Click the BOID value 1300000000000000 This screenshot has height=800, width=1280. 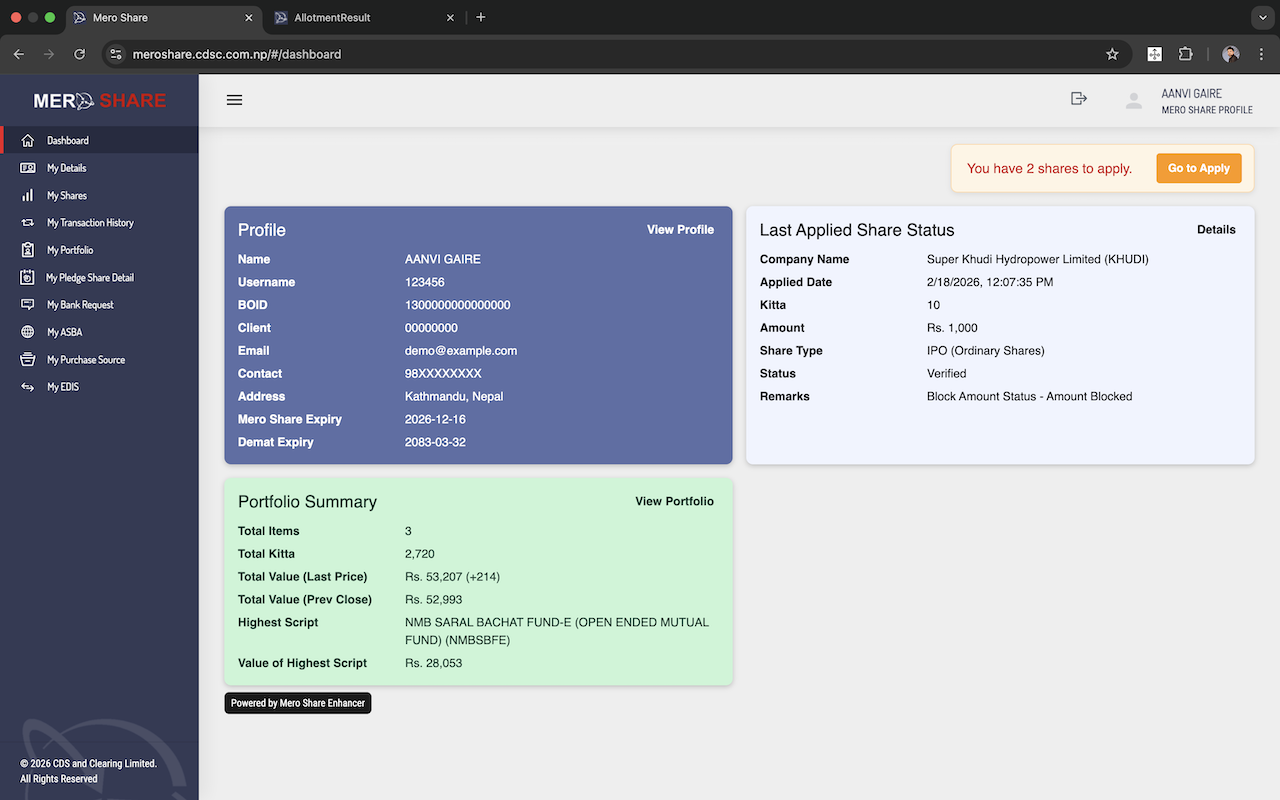pyautogui.click(x=458, y=305)
